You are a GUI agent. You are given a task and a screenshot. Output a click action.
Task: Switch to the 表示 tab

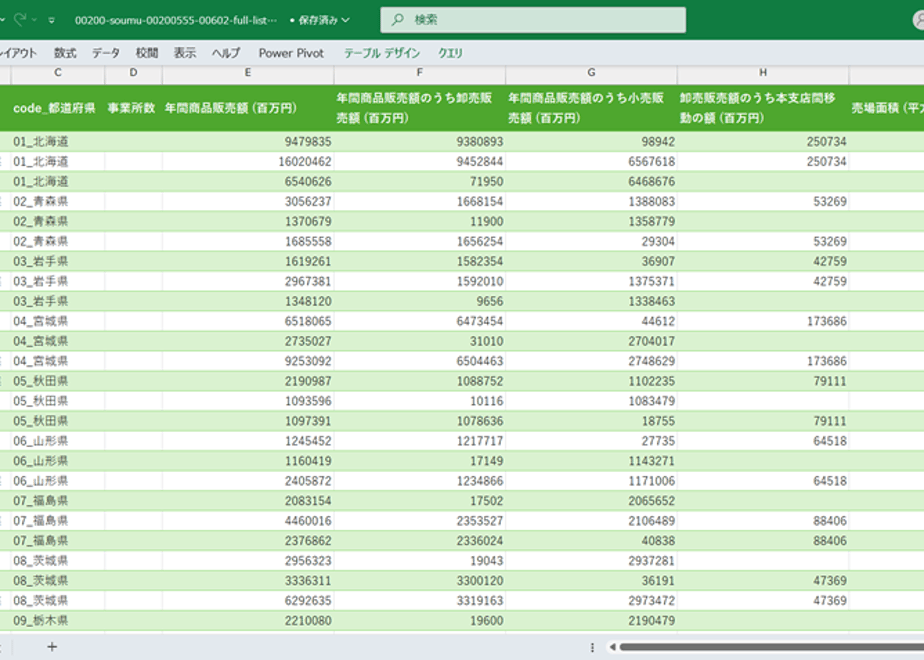[185, 53]
